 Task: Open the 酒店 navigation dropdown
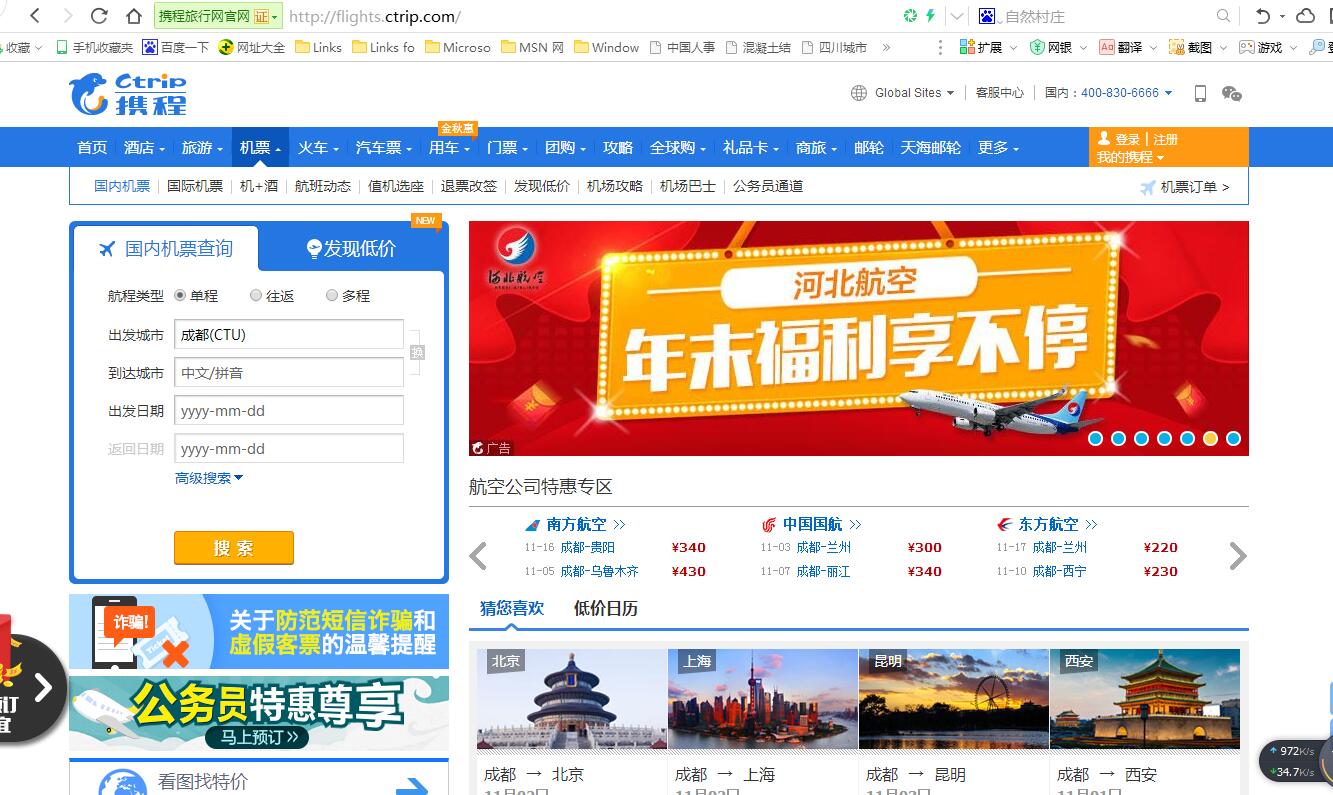click(144, 147)
